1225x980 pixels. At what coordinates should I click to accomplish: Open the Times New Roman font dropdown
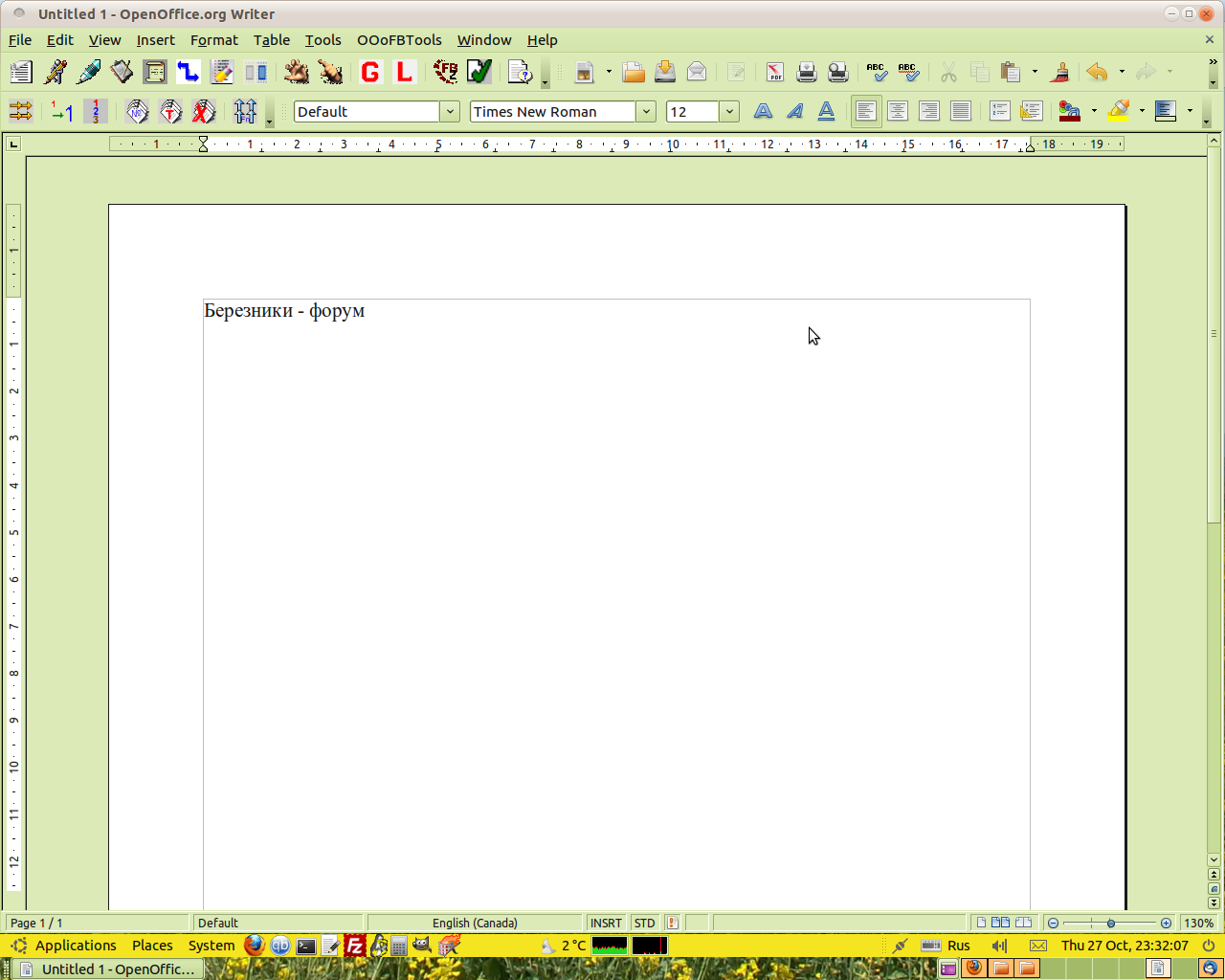point(646,112)
